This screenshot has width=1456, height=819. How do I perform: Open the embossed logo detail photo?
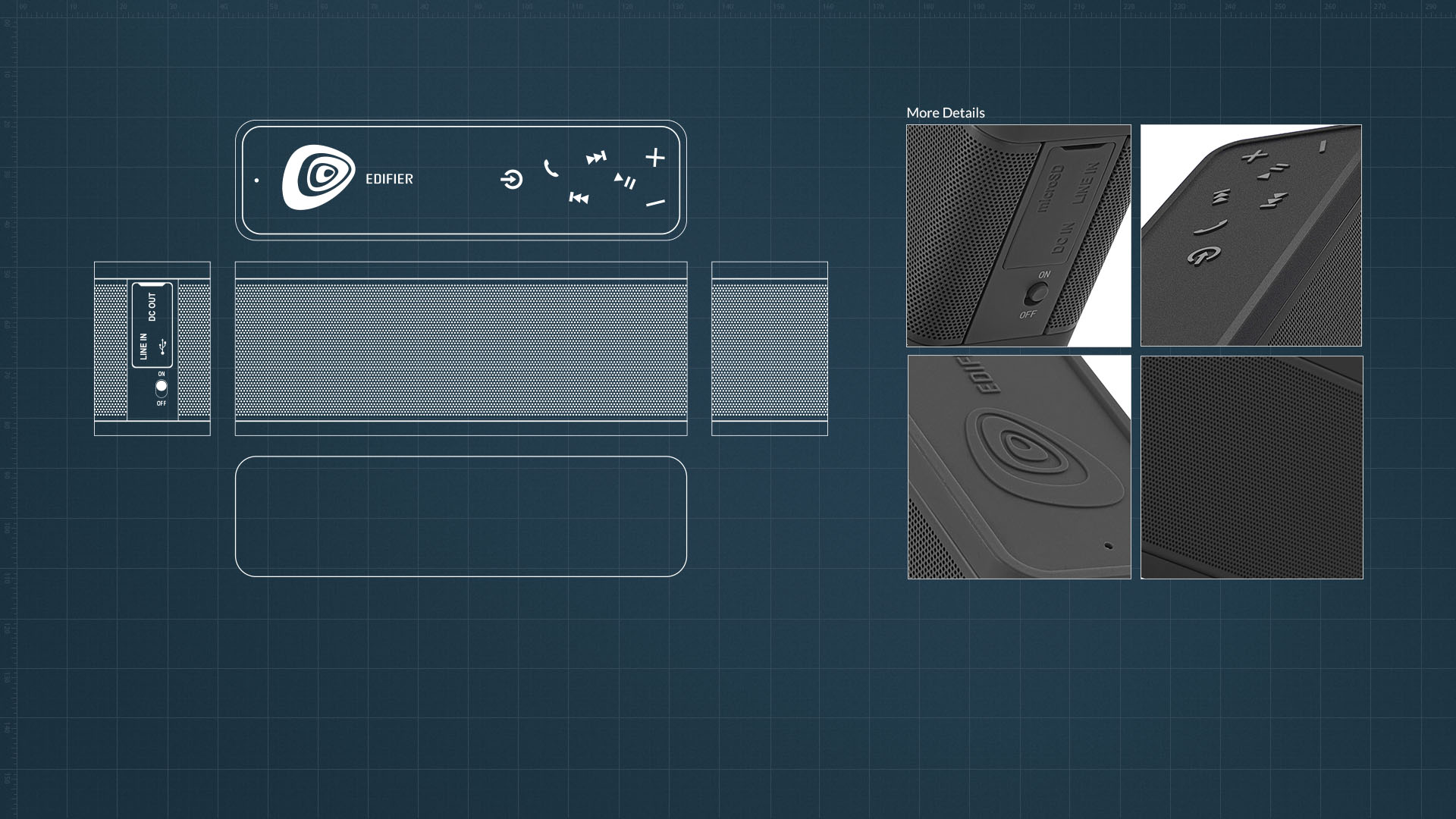pos(1019,467)
